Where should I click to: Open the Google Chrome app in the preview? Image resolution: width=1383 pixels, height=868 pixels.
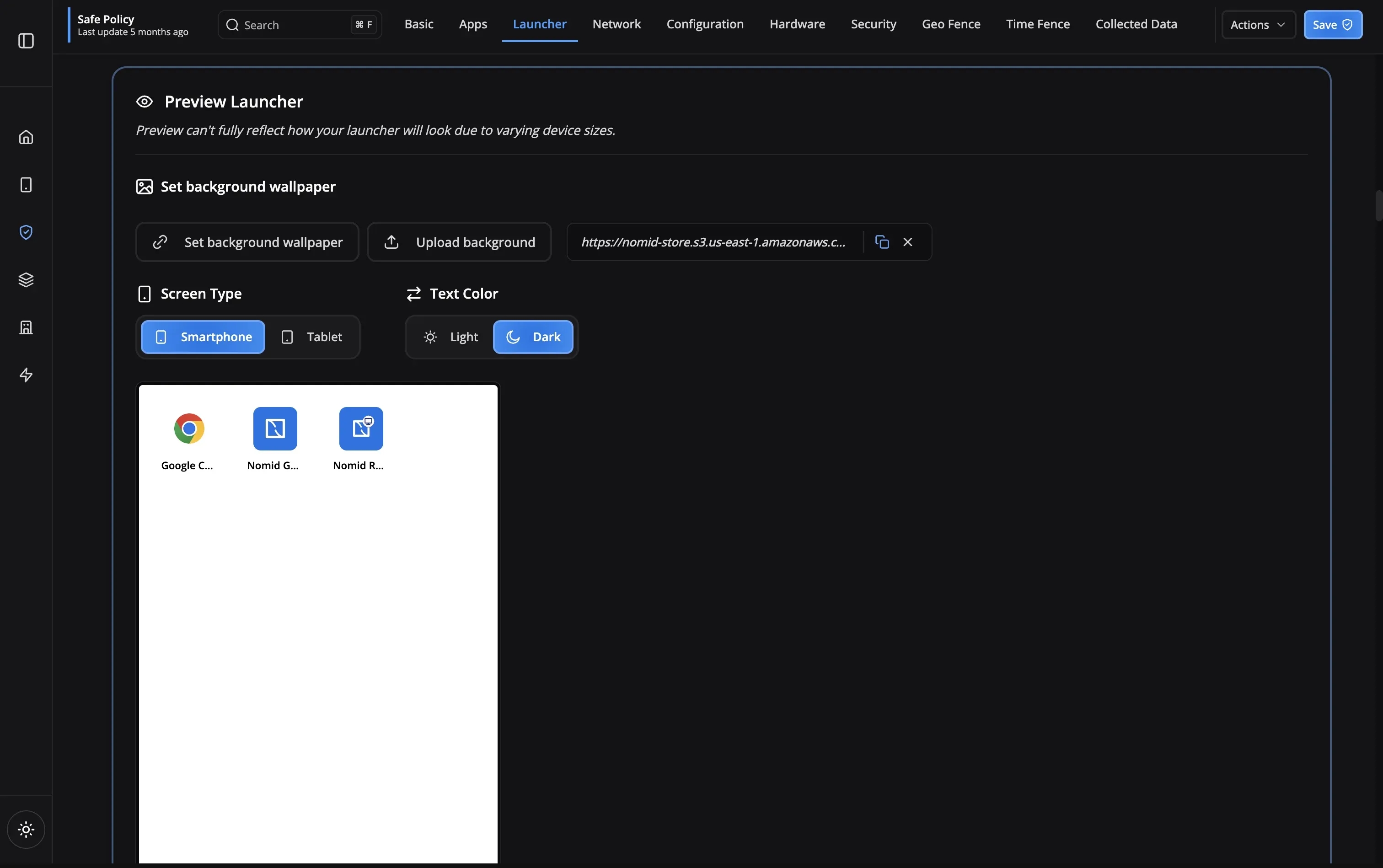tap(188, 429)
